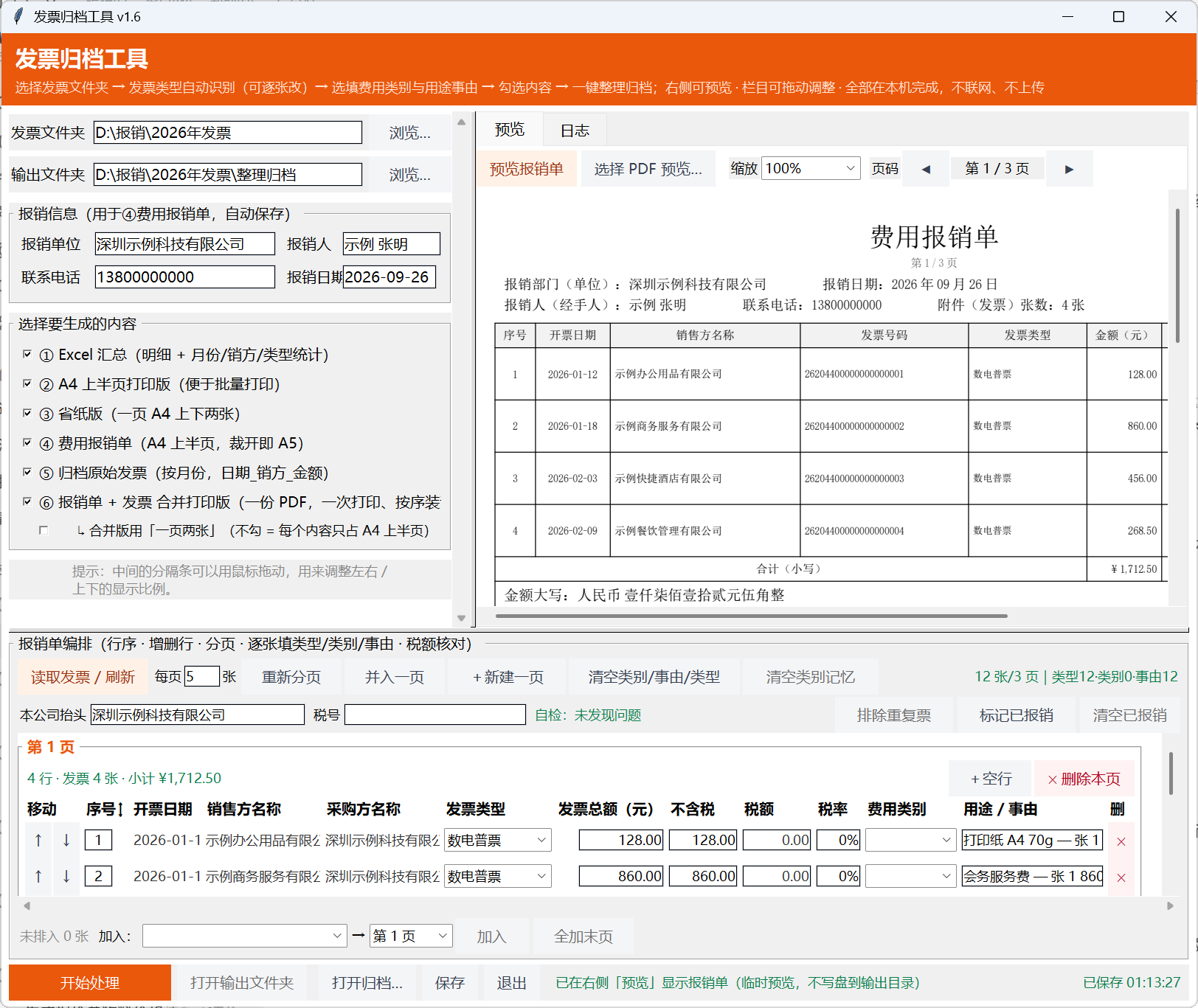Click 重新分页 button

coord(291,677)
